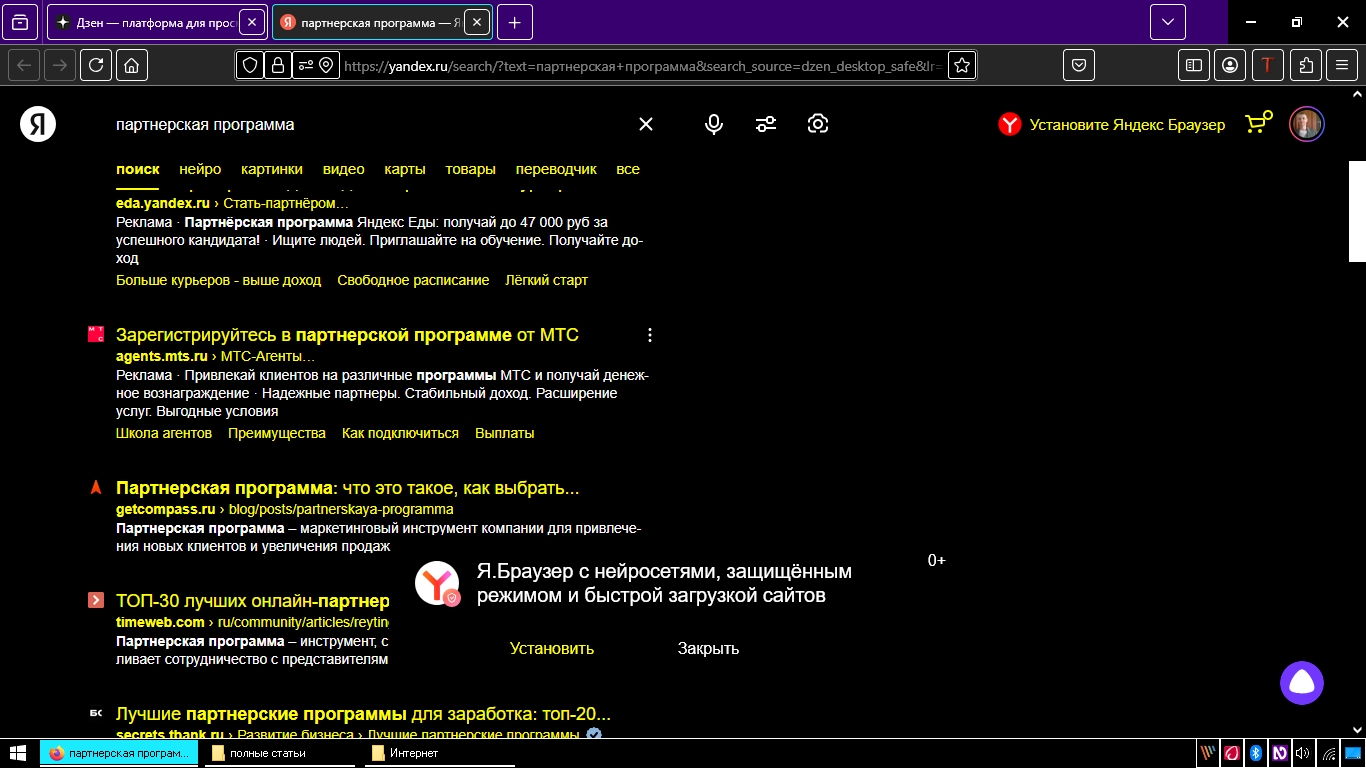Switch to the товары tab
This screenshot has height=768, width=1366.
[x=471, y=169]
